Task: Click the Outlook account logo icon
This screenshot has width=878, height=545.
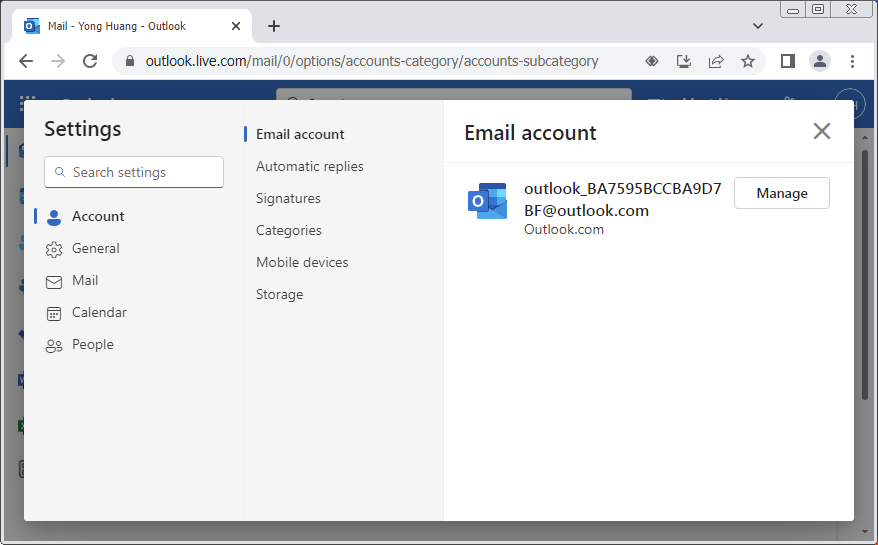Action: [x=487, y=201]
